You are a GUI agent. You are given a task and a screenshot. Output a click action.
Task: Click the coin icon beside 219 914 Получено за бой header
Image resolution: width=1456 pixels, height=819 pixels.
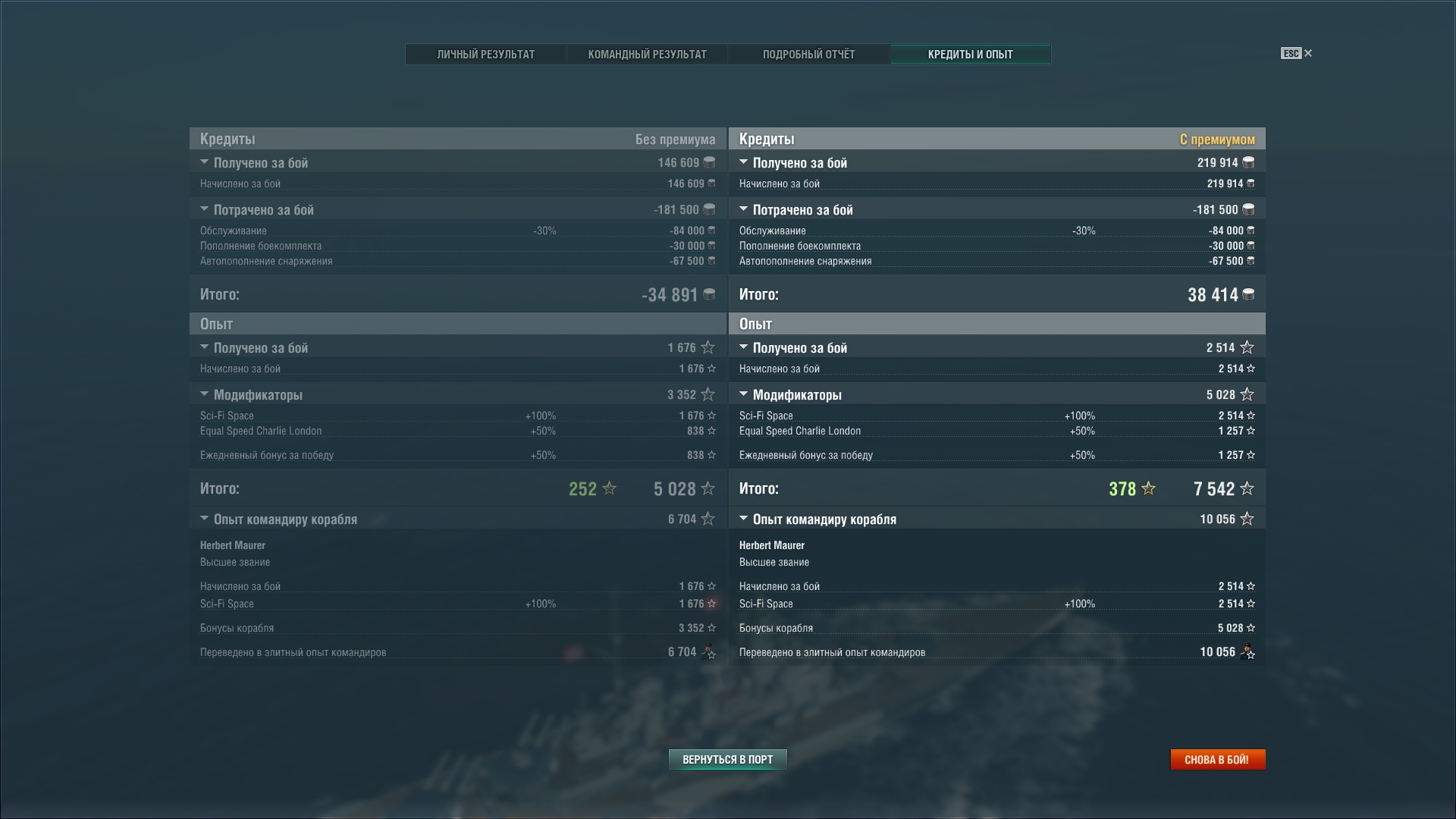[1248, 162]
